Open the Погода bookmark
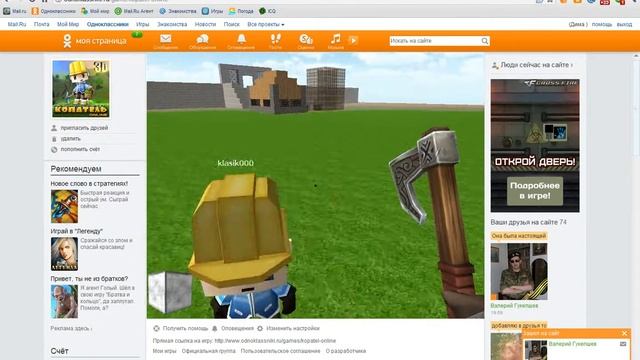The image size is (640, 360). [x=241, y=11]
